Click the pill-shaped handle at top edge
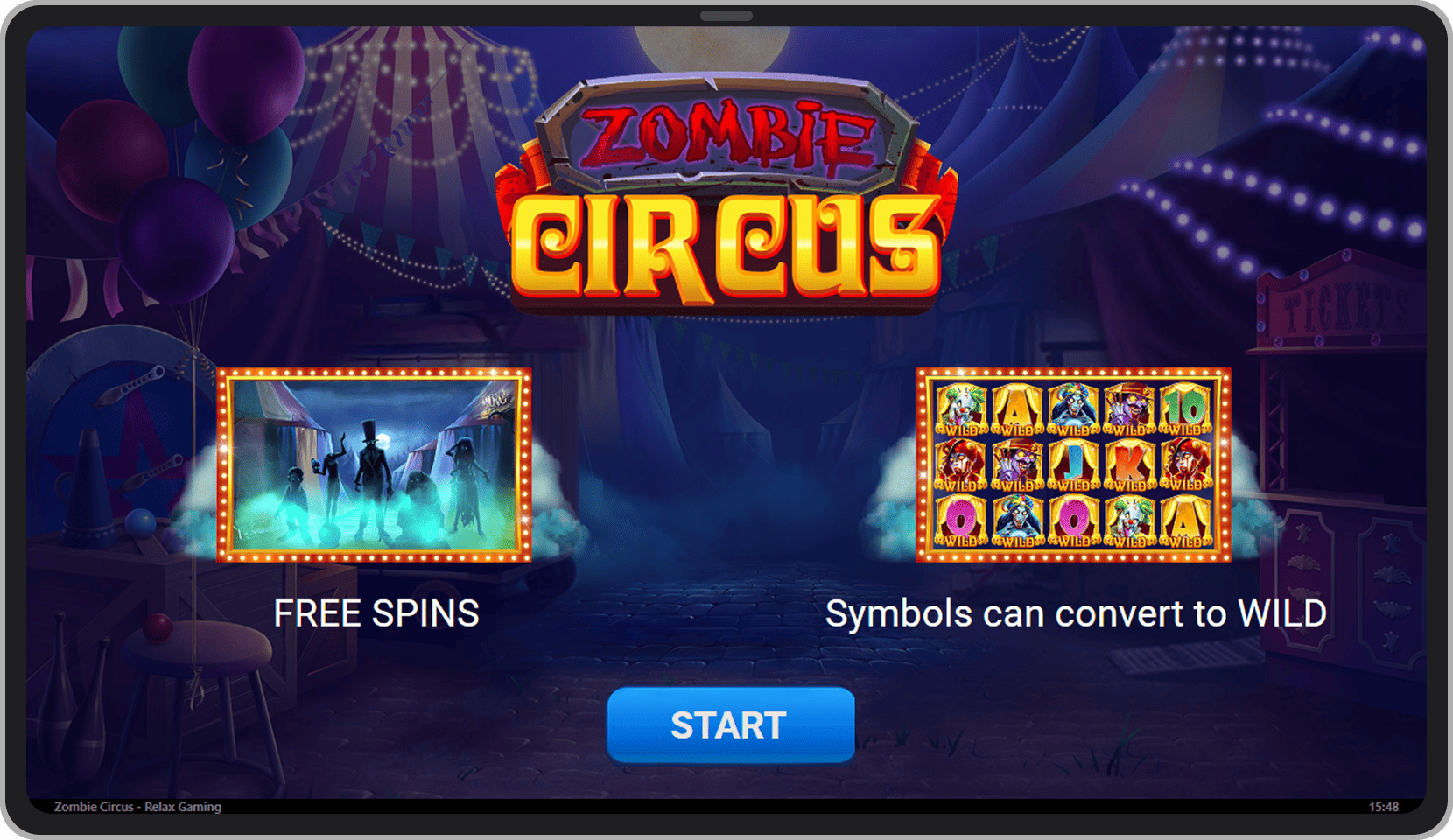This screenshot has width=1453, height=840. pos(726,16)
